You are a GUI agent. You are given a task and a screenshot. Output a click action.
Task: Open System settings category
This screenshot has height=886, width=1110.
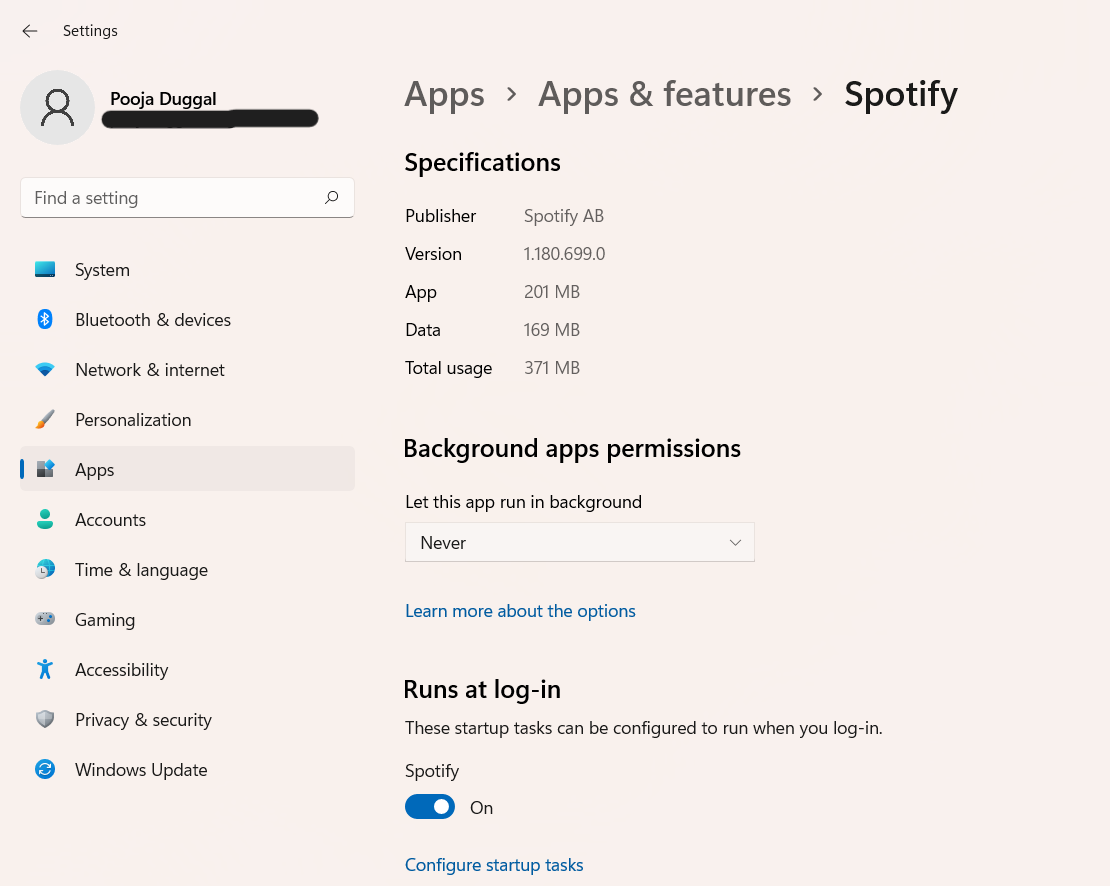click(x=102, y=270)
